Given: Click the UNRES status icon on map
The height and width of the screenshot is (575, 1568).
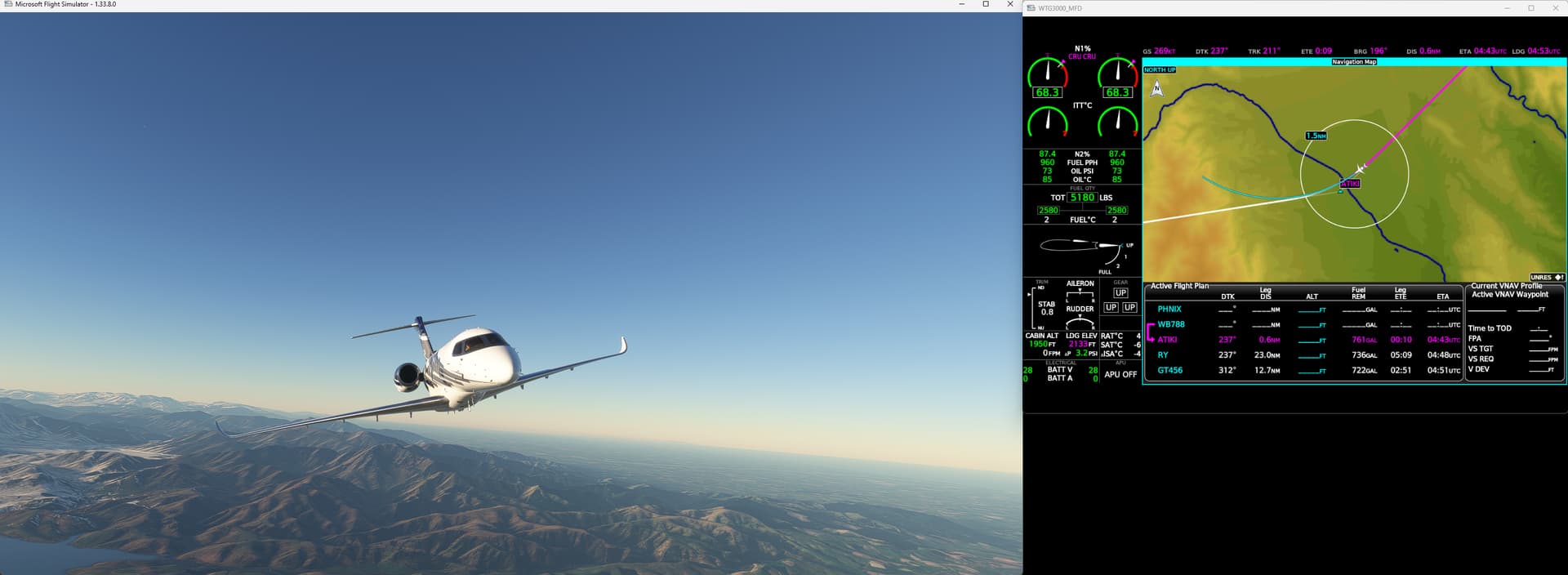Looking at the screenshot, I should [1547, 278].
